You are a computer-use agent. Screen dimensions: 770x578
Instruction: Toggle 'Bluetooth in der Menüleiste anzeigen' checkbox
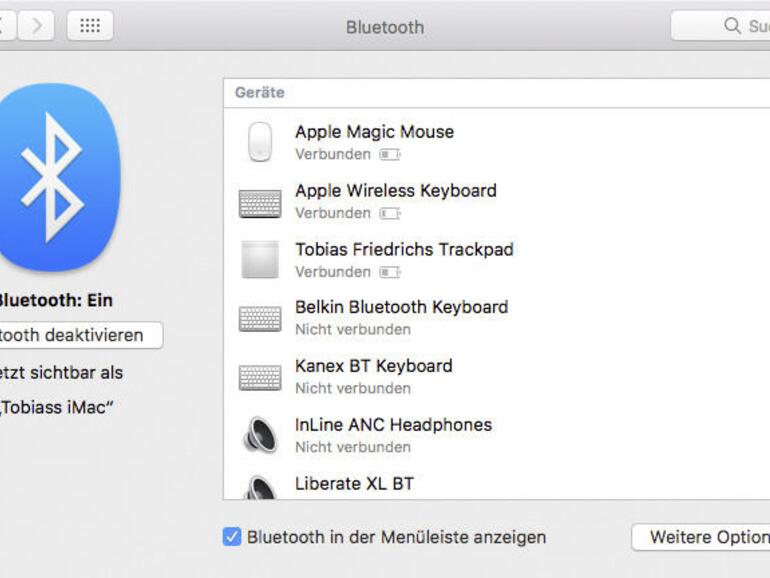[232, 537]
